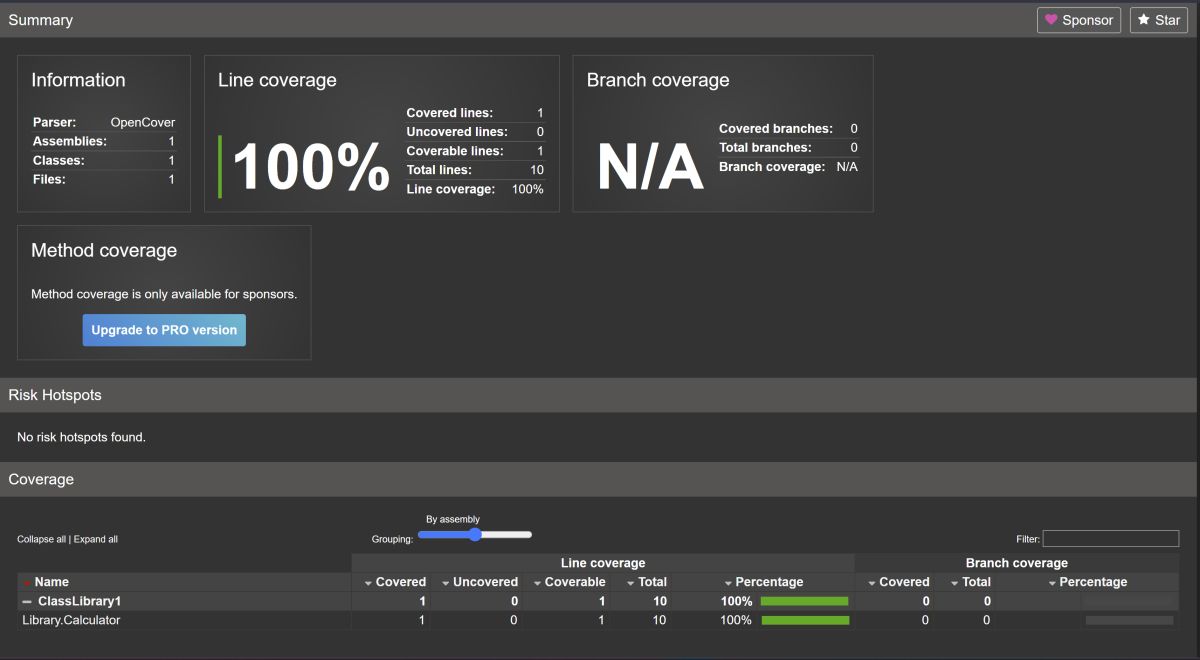The height and width of the screenshot is (660, 1200).
Task: Click 'No risk hotspots found.' text
Action: tap(81, 437)
